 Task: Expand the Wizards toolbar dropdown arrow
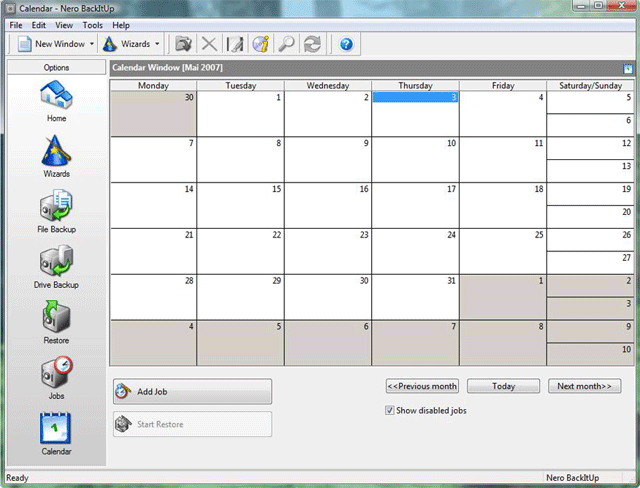tap(157, 44)
